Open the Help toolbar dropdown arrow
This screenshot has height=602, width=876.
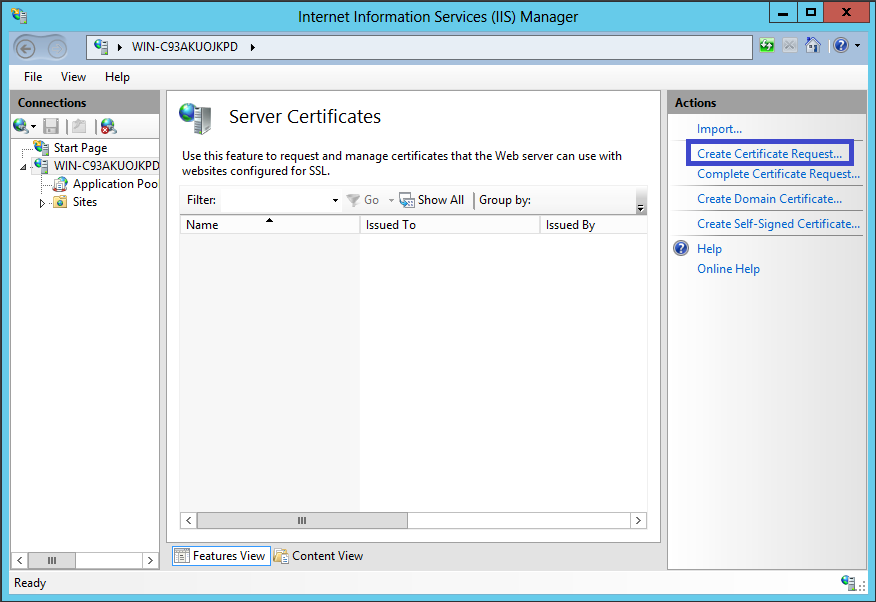(x=857, y=46)
